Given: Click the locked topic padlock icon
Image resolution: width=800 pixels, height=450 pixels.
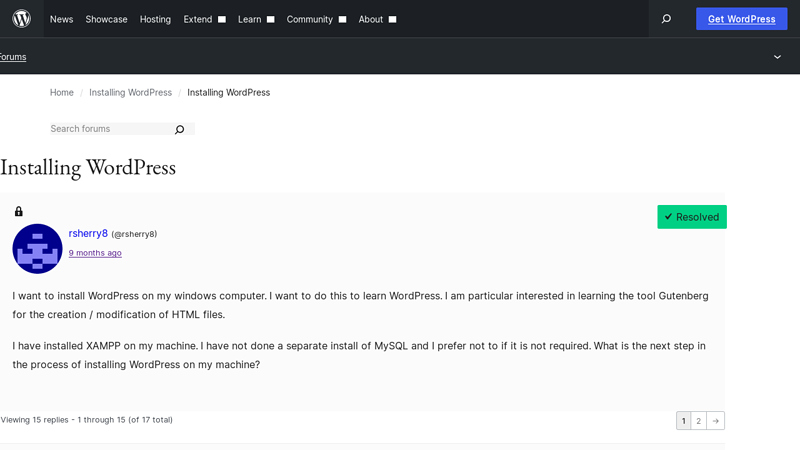Looking at the screenshot, I should pos(19,211).
